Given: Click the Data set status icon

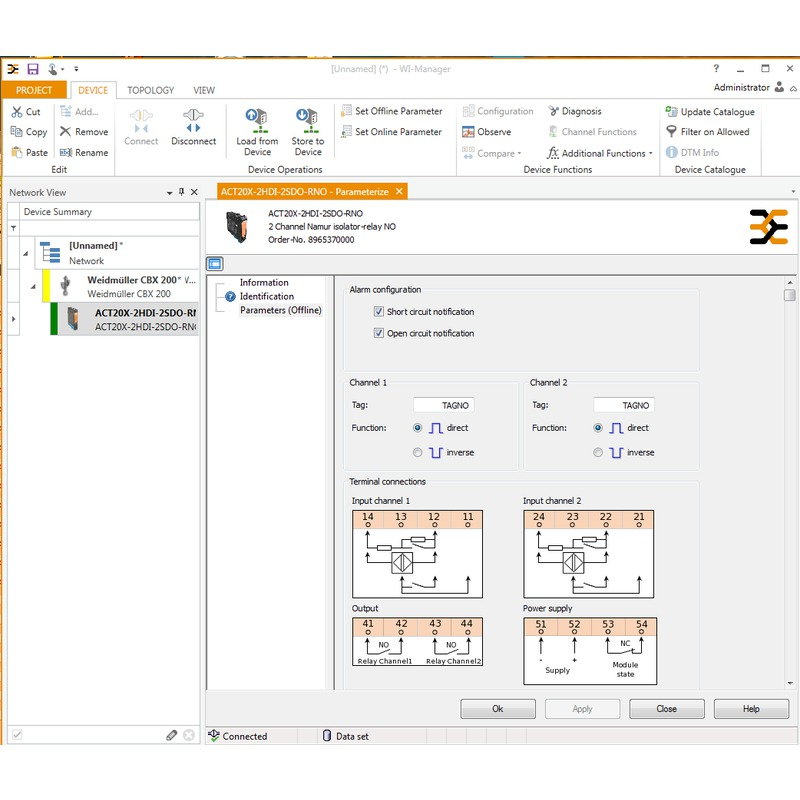Looking at the screenshot, I should coord(327,736).
